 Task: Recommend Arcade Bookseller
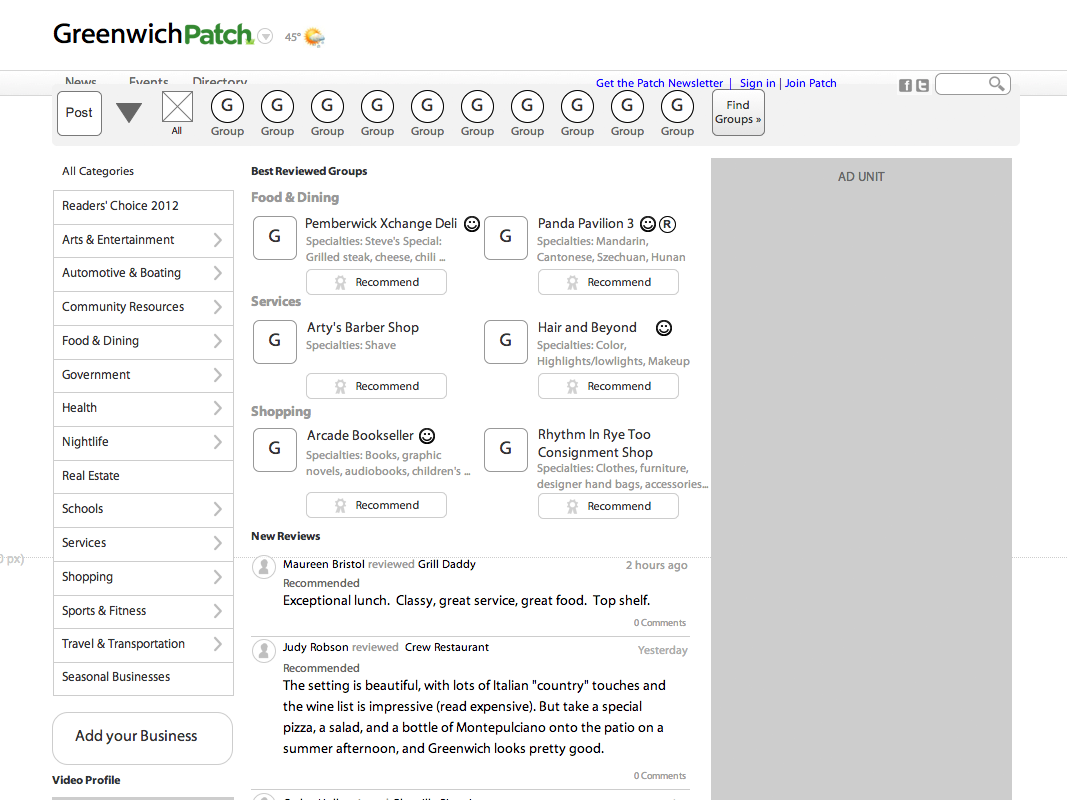[376, 505]
